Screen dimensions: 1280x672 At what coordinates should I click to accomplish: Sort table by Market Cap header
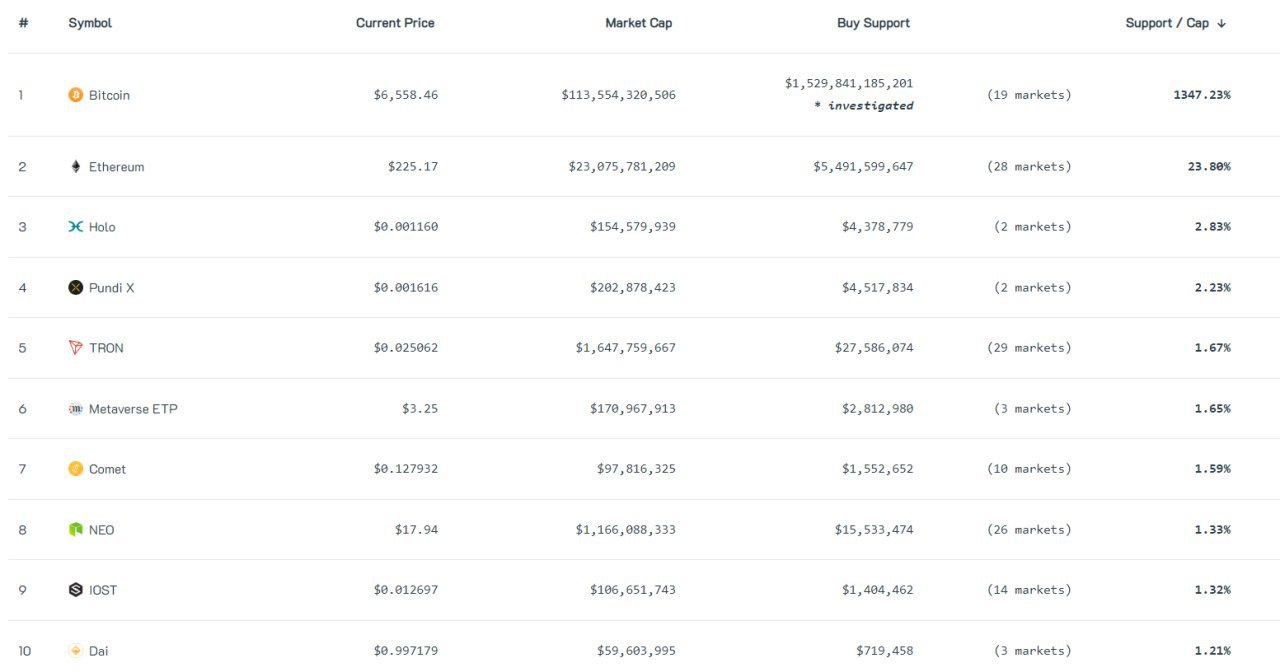click(638, 23)
